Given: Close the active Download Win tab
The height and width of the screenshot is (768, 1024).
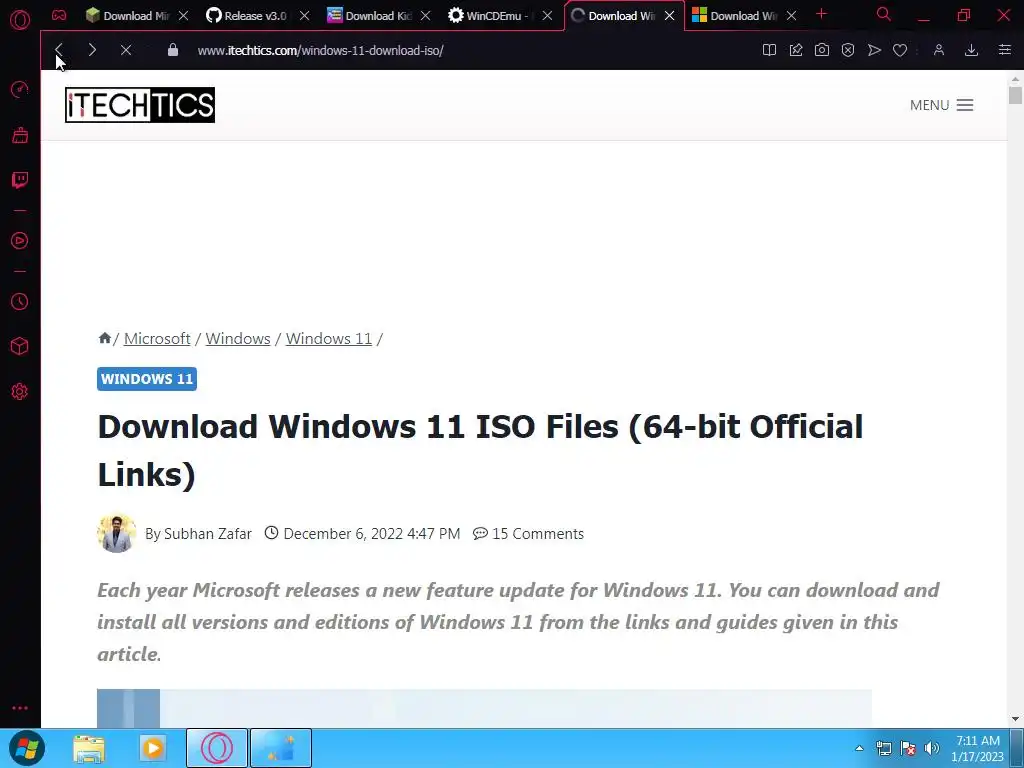Looking at the screenshot, I should 669,16.
